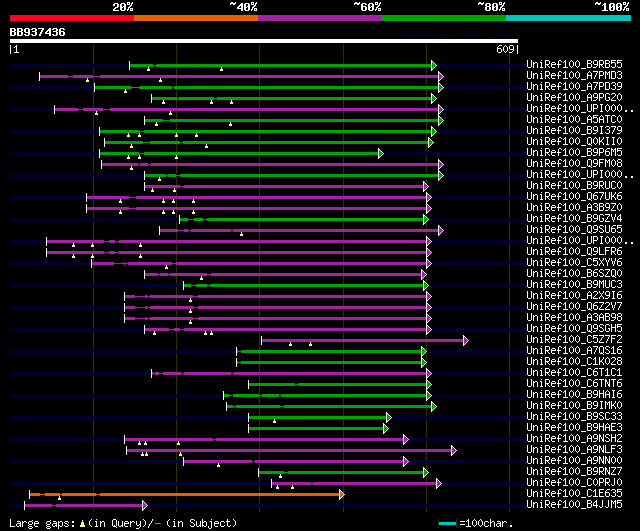640x531 pixels.
Task: Select hit UniRef100_A9PG20
Action: click(574, 98)
